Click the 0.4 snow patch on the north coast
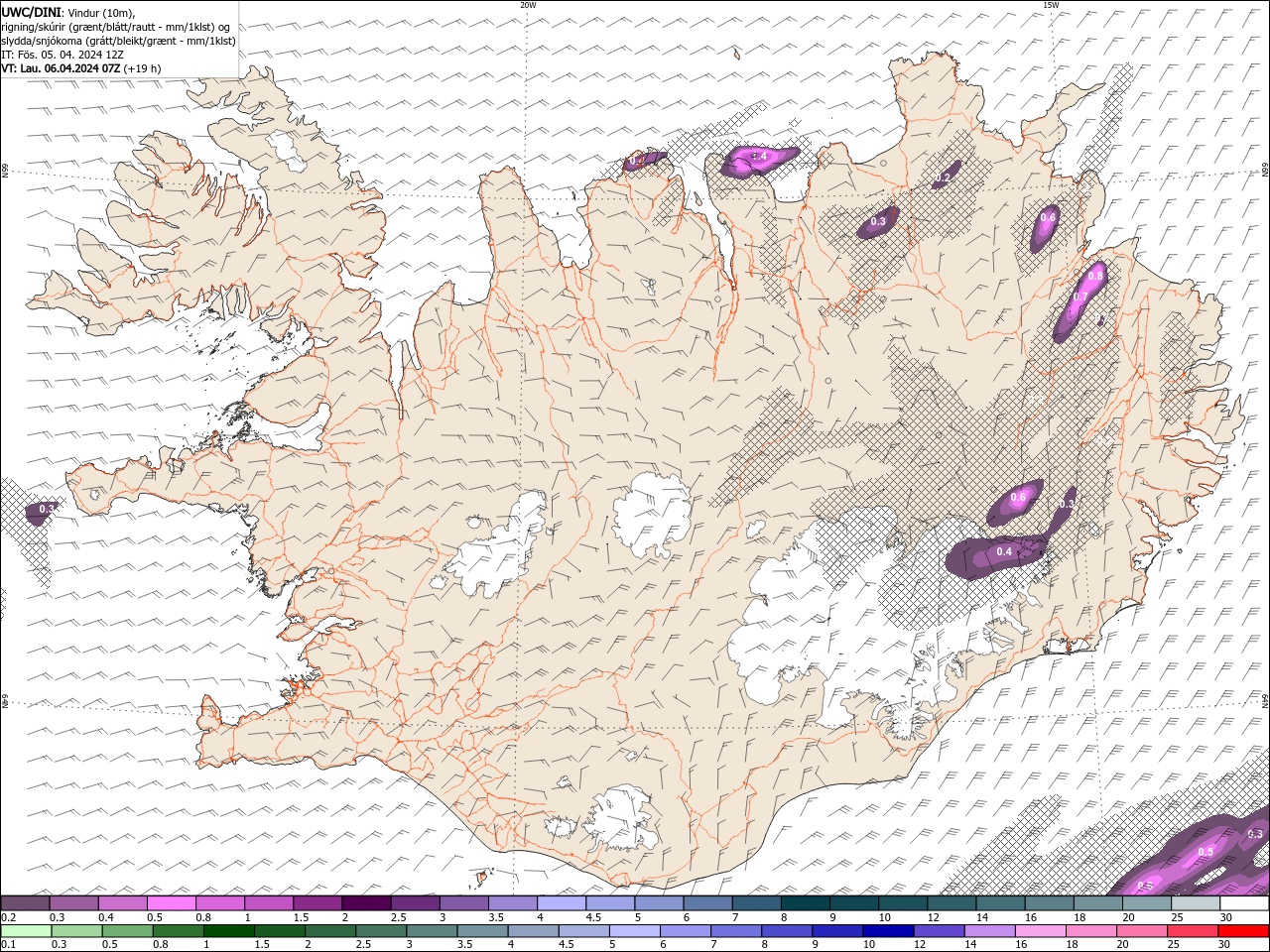The image size is (1270, 952). click(x=759, y=159)
